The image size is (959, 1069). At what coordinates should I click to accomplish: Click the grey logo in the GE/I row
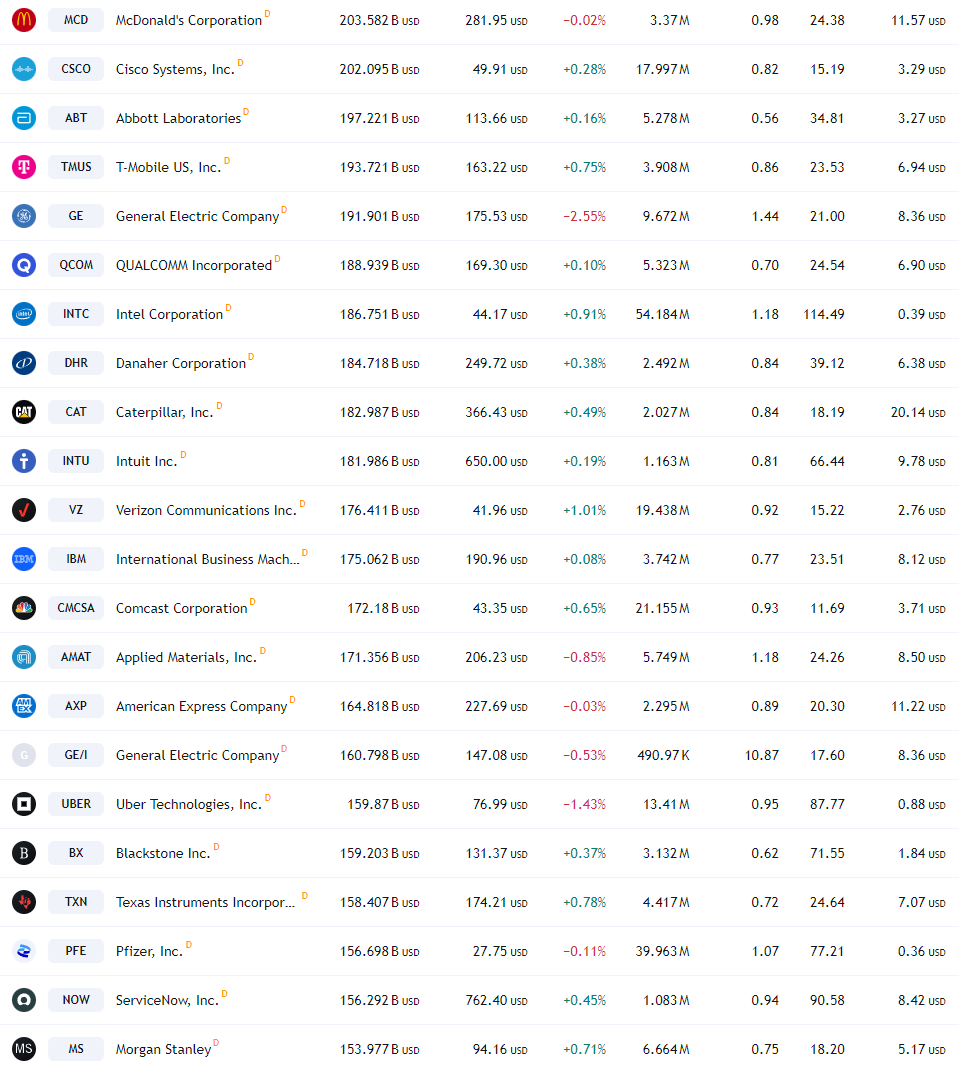coord(24,755)
